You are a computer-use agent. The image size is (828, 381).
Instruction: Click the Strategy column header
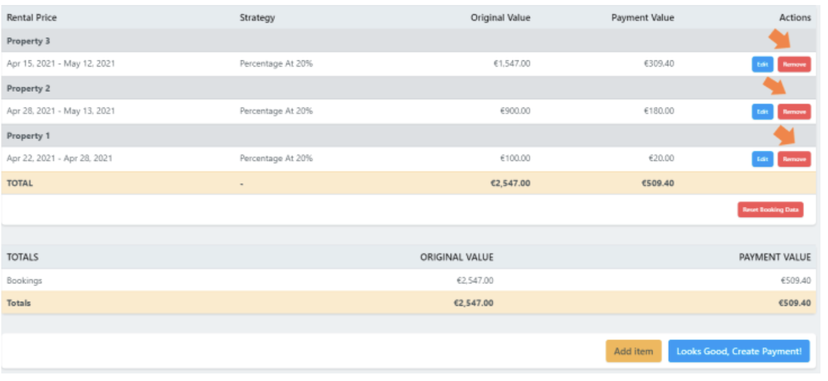(x=257, y=17)
